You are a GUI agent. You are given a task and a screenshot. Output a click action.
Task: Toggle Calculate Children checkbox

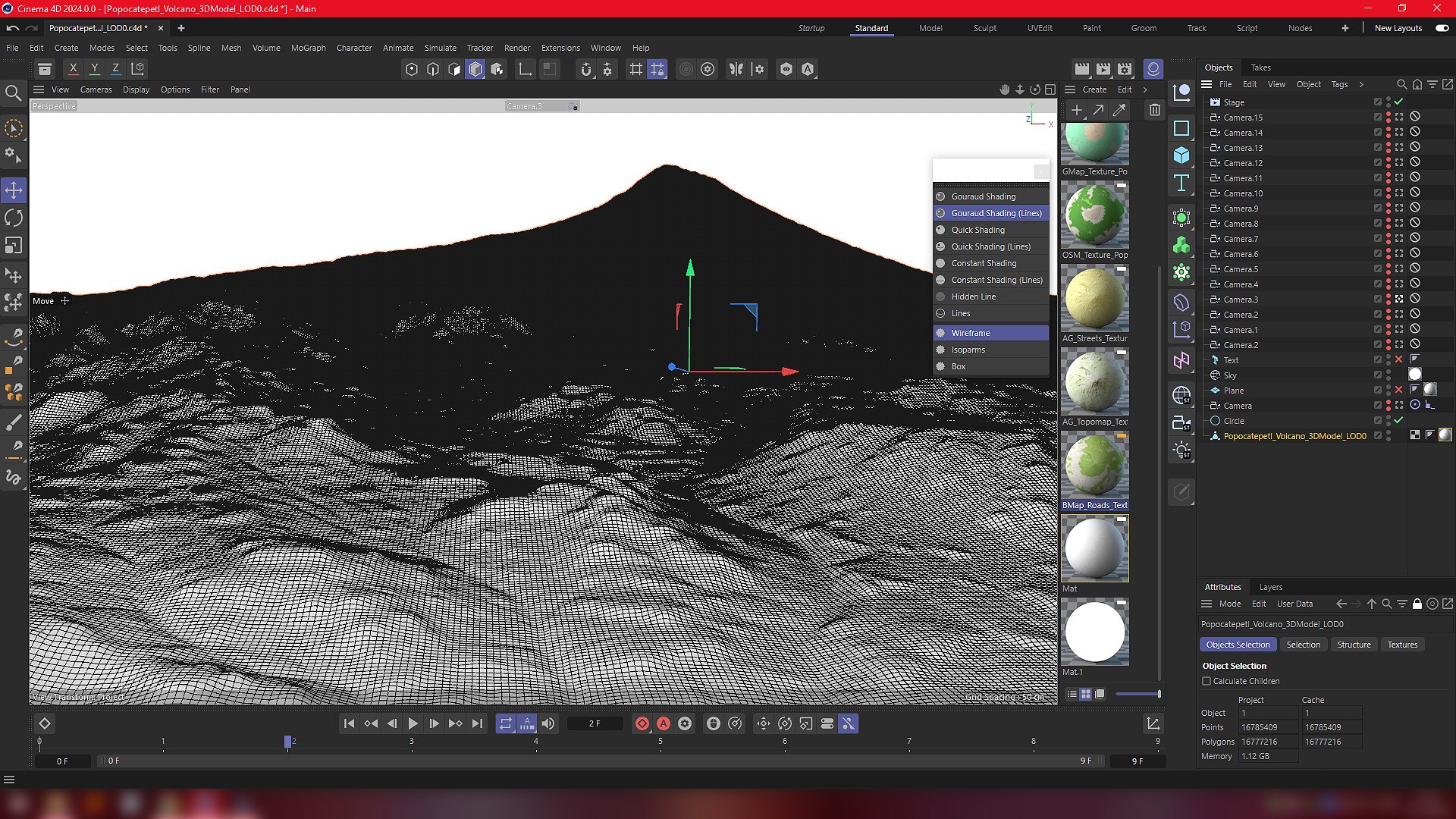pyautogui.click(x=1207, y=681)
